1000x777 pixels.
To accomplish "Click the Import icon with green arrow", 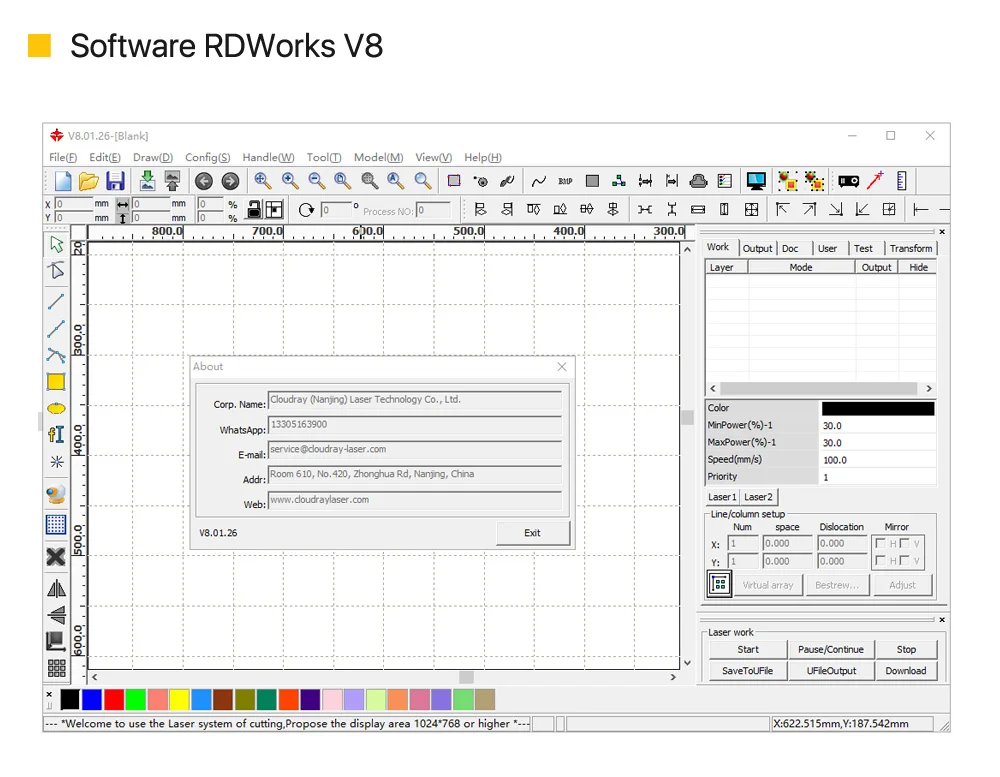I will [x=147, y=181].
